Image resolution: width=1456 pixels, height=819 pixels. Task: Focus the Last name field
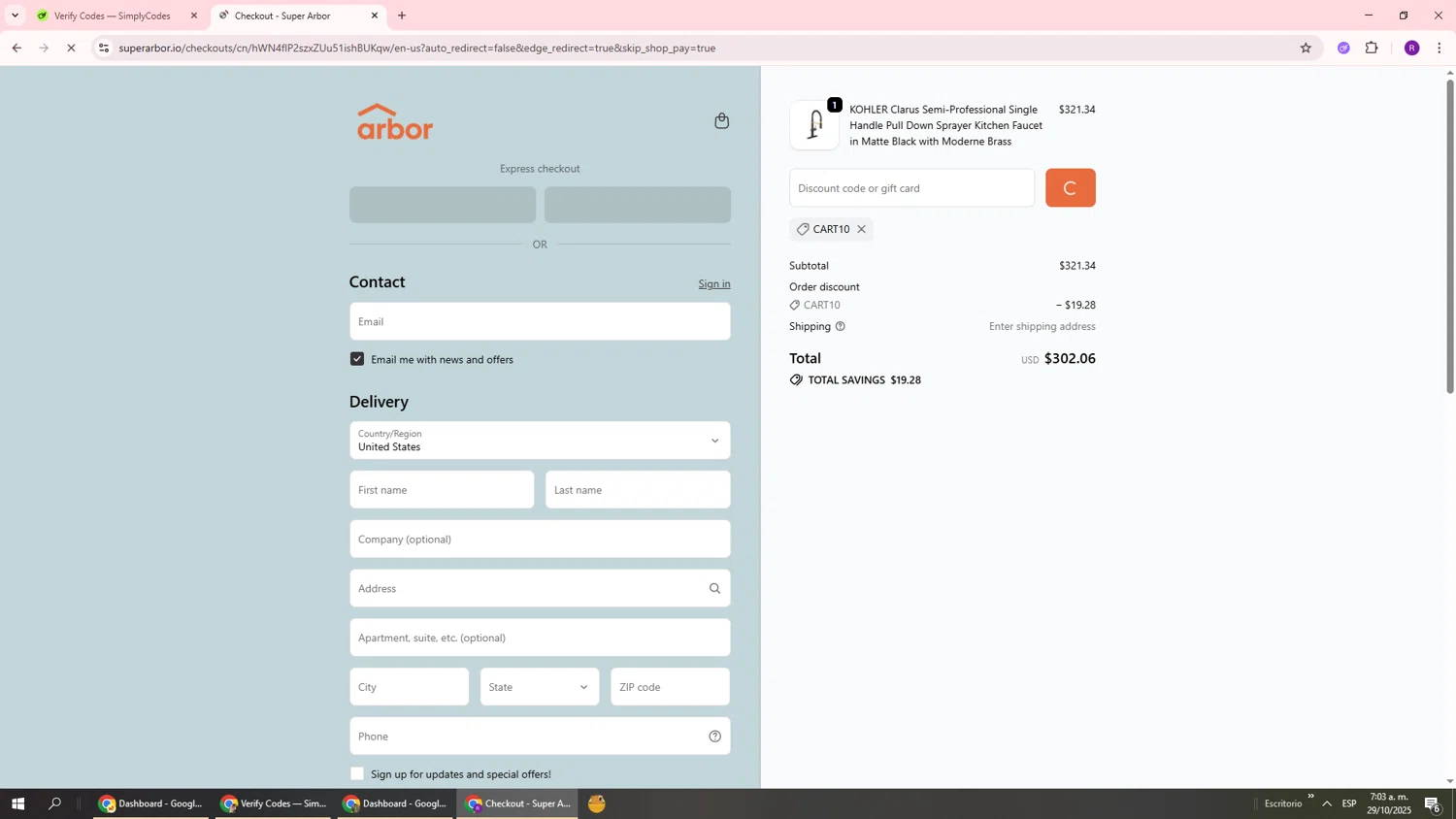click(x=638, y=490)
